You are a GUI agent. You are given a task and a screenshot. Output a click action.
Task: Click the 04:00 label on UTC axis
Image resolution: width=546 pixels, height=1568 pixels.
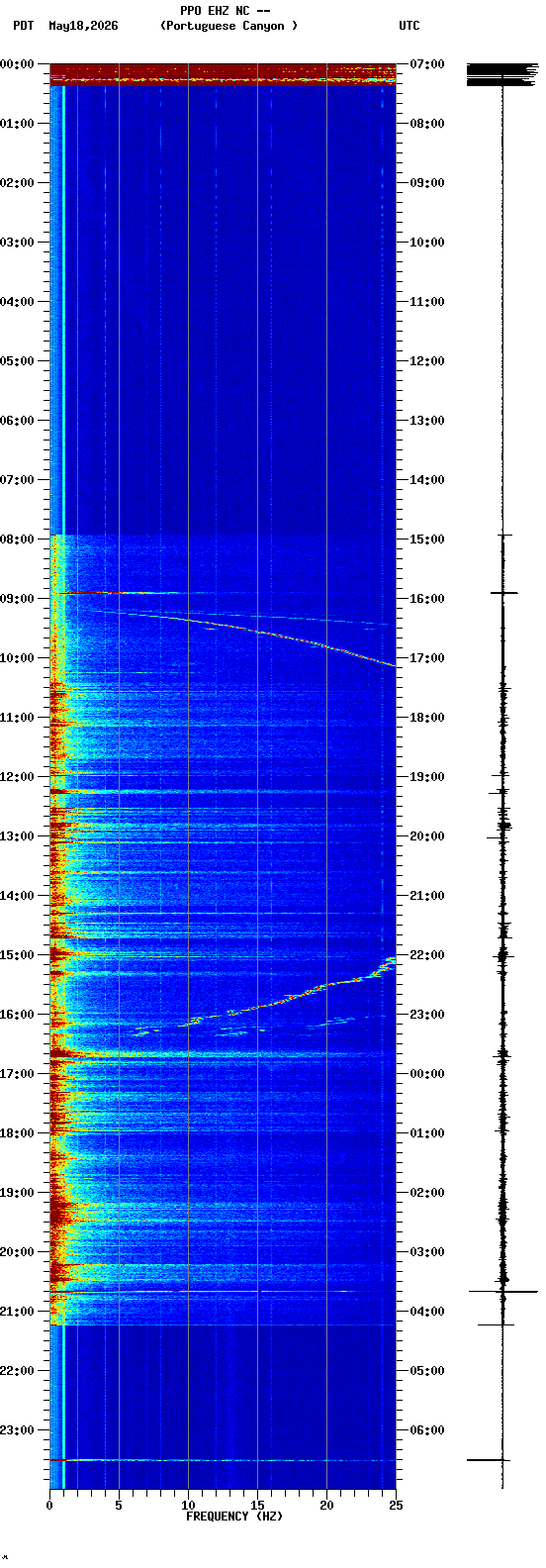point(427,1311)
